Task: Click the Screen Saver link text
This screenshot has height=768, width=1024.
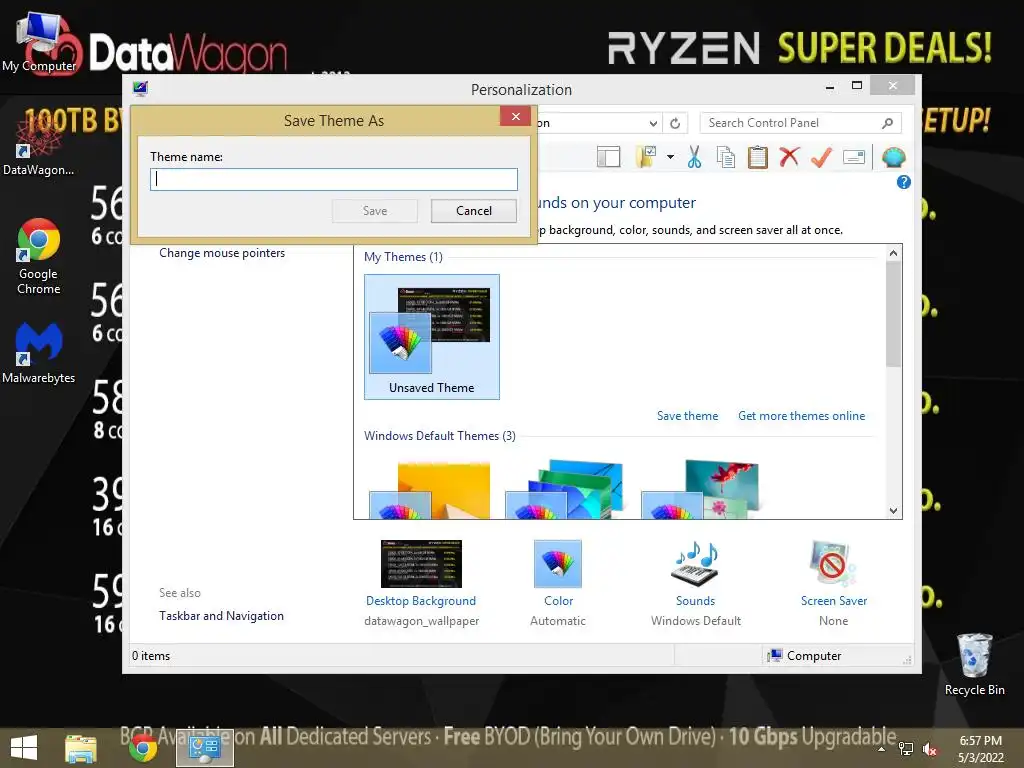Action: click(x=834, y=601)
